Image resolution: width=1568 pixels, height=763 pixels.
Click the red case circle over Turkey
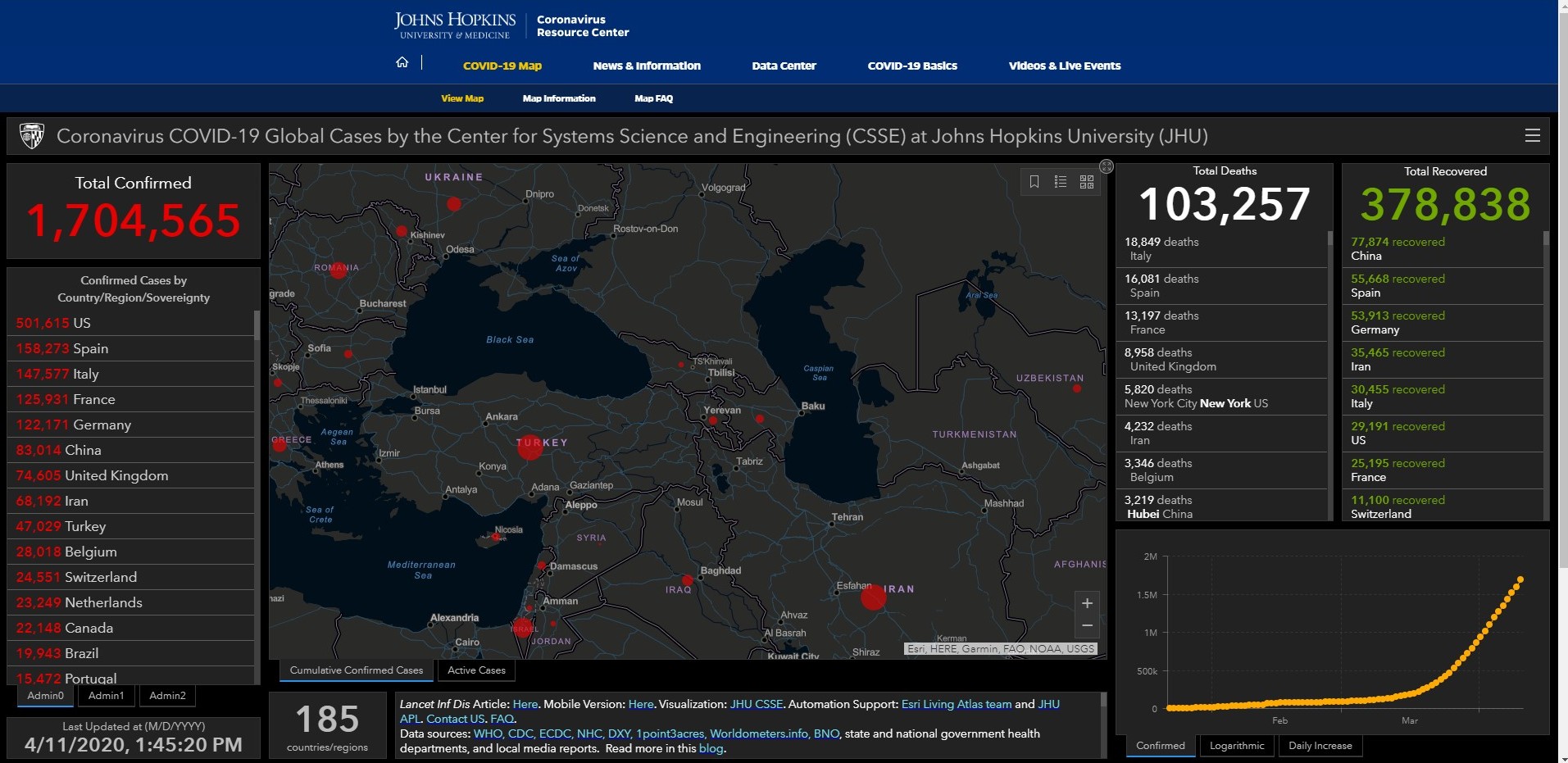coord(530,447)
